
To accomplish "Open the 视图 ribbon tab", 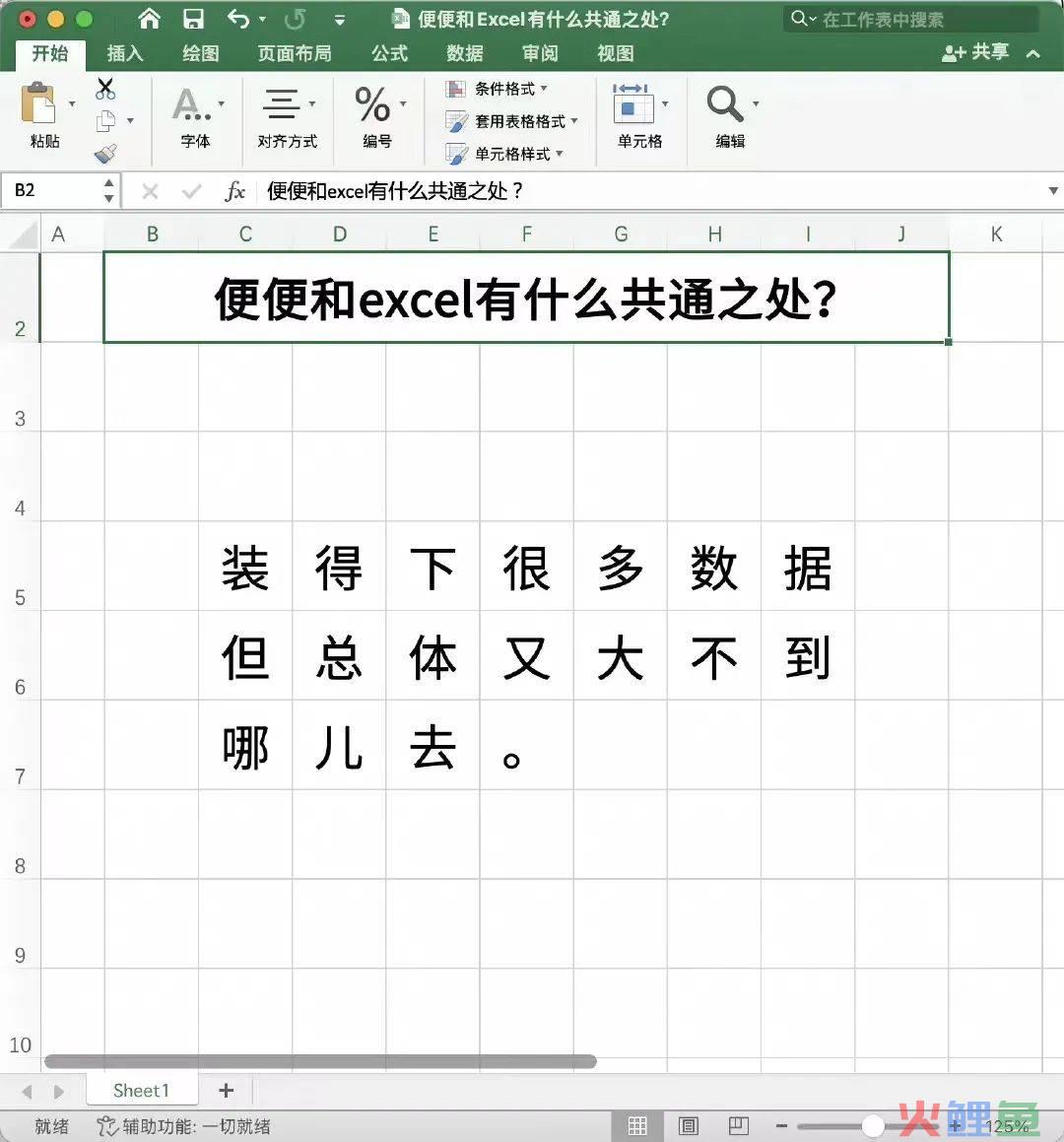I will tap(616, 53).
